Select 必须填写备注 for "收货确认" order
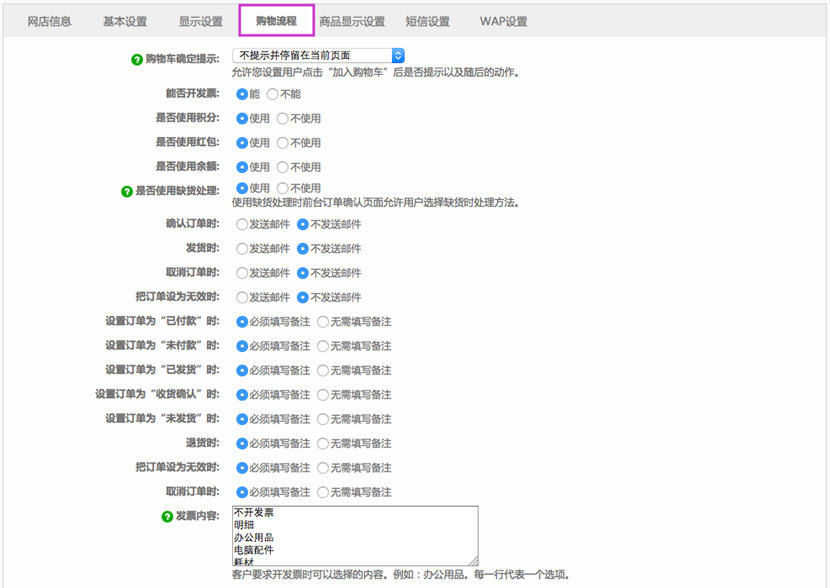Screen dimensions: 830x588 pos(242,395)
